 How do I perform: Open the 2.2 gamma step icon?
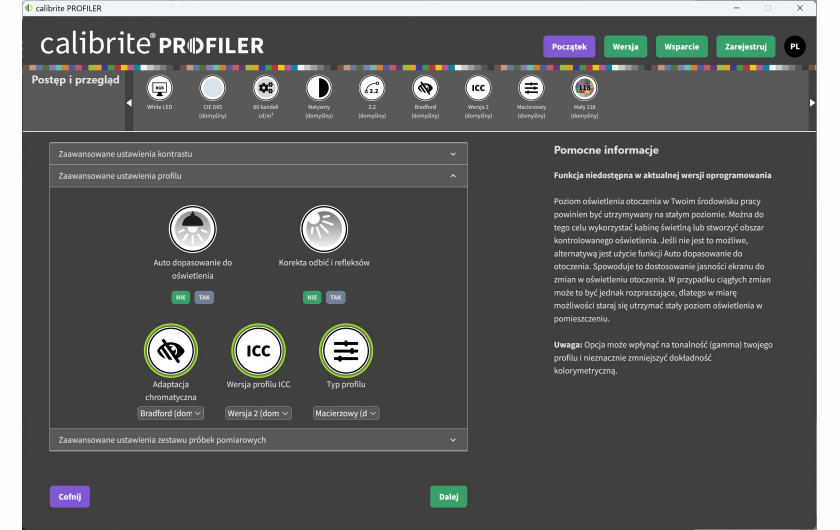(x=372, y=88)
